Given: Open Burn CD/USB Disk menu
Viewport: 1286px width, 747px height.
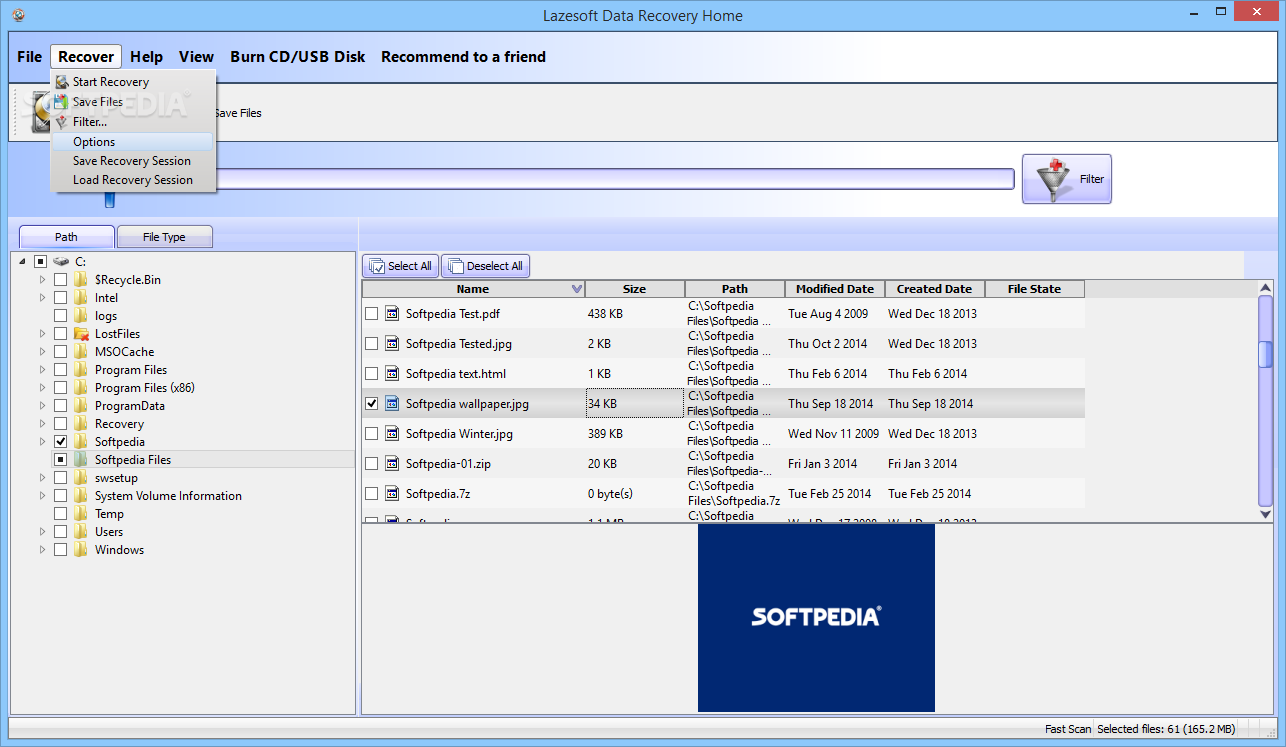Looking at the screenshot, I should [x=298, y=57].
